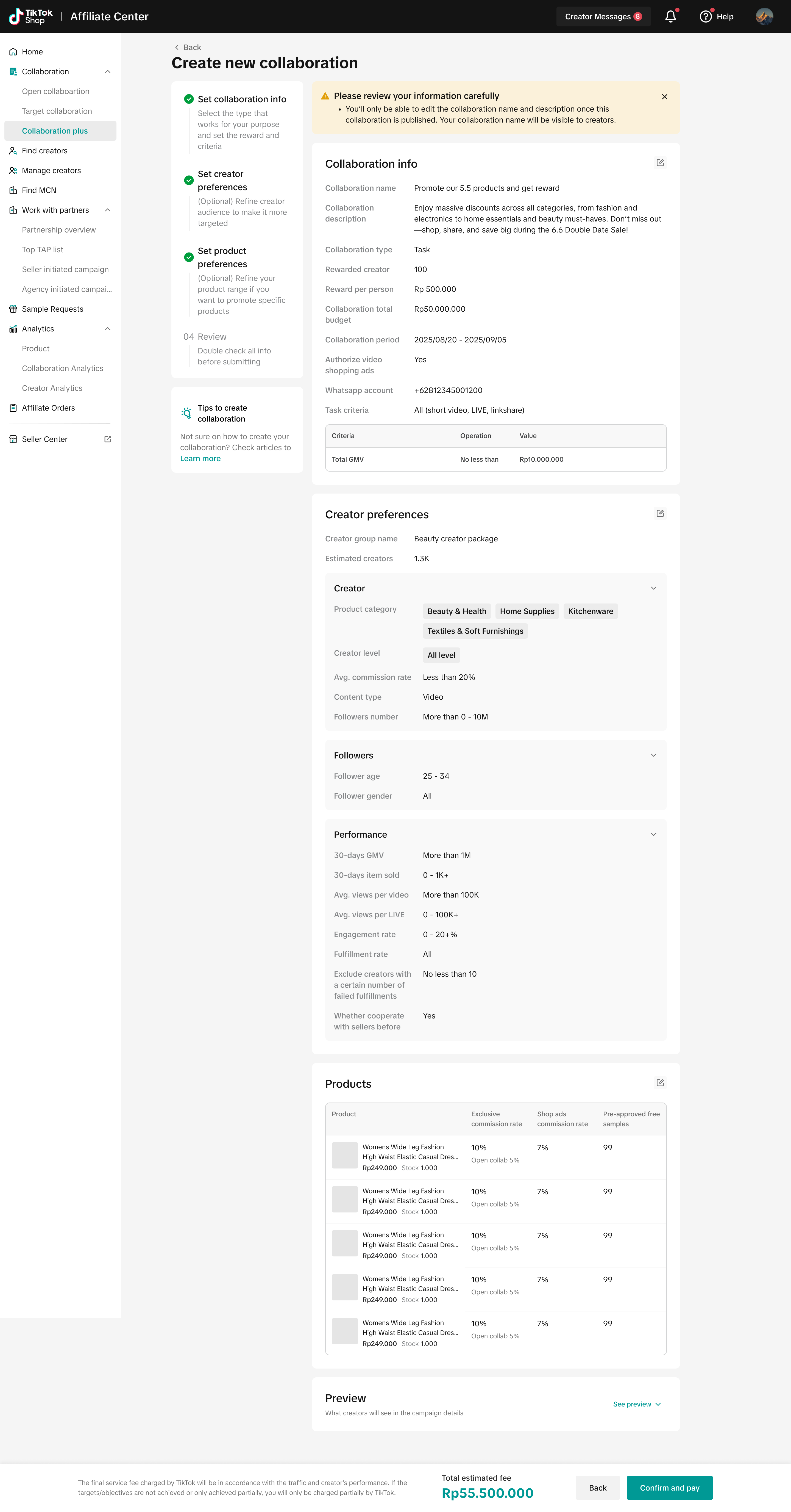Collapse the Work with partners menu
The height and width of the screenshot is (1512, 791).
click(x=107, y=210)
